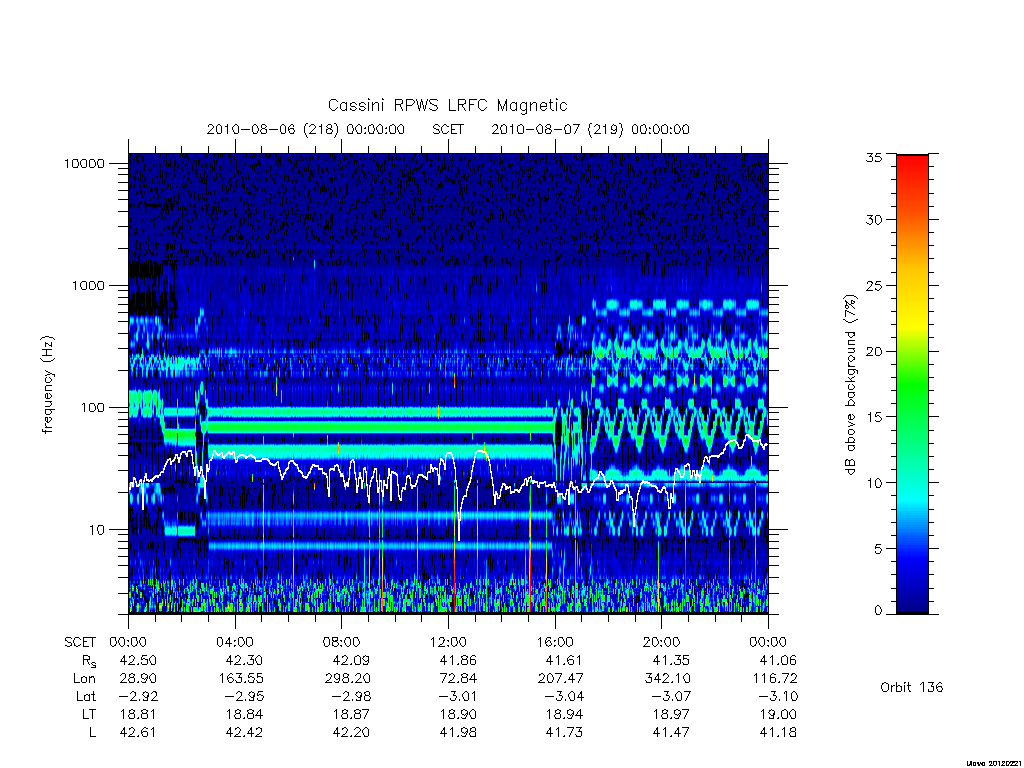
Task: Click the 12:00 time axis label
Action: [x=448, y=642]
